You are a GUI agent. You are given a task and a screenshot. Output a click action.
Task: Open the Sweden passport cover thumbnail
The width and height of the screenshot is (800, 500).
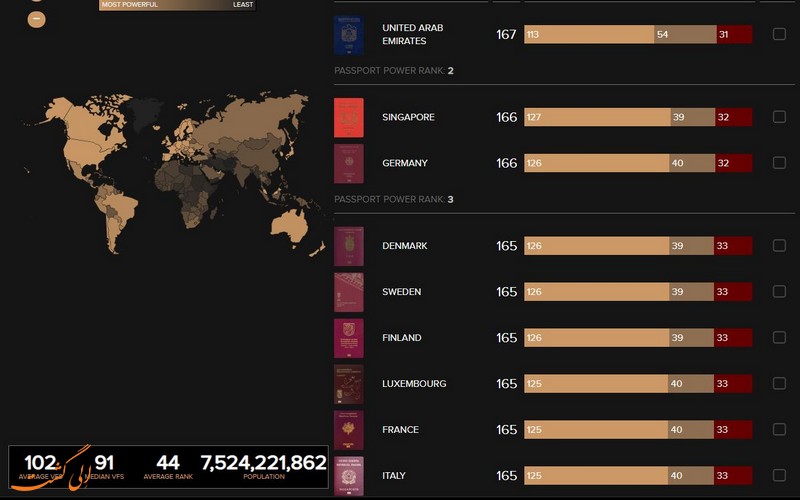pos(348,292)
